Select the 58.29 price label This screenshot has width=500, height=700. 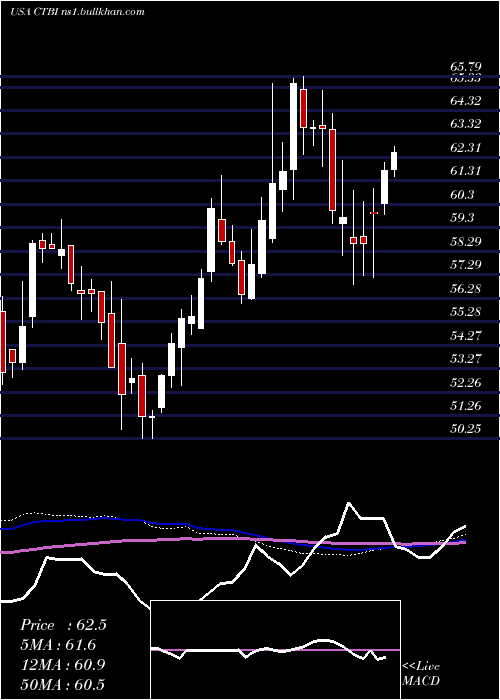point(466,242)
